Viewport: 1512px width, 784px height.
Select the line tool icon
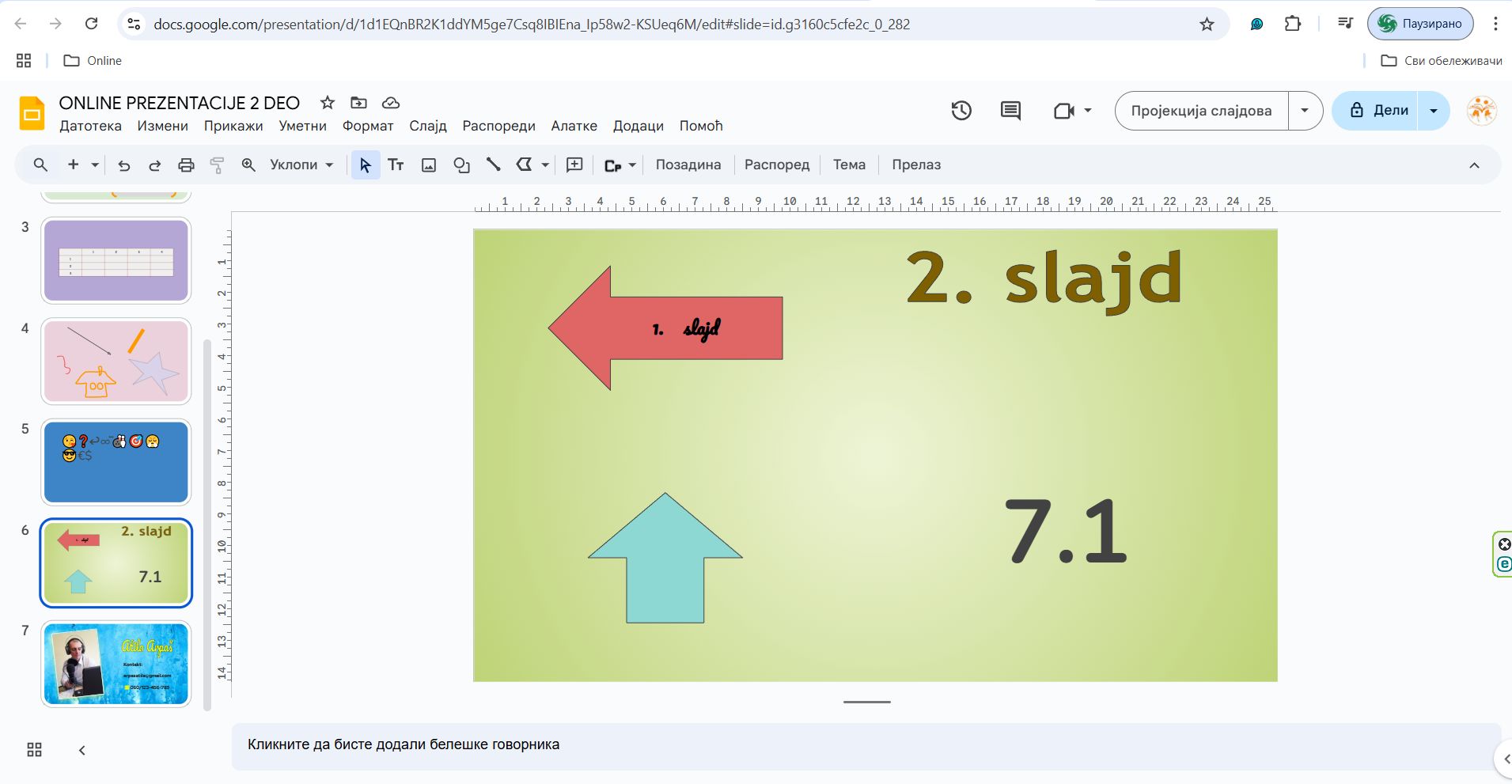click(493, 165)
